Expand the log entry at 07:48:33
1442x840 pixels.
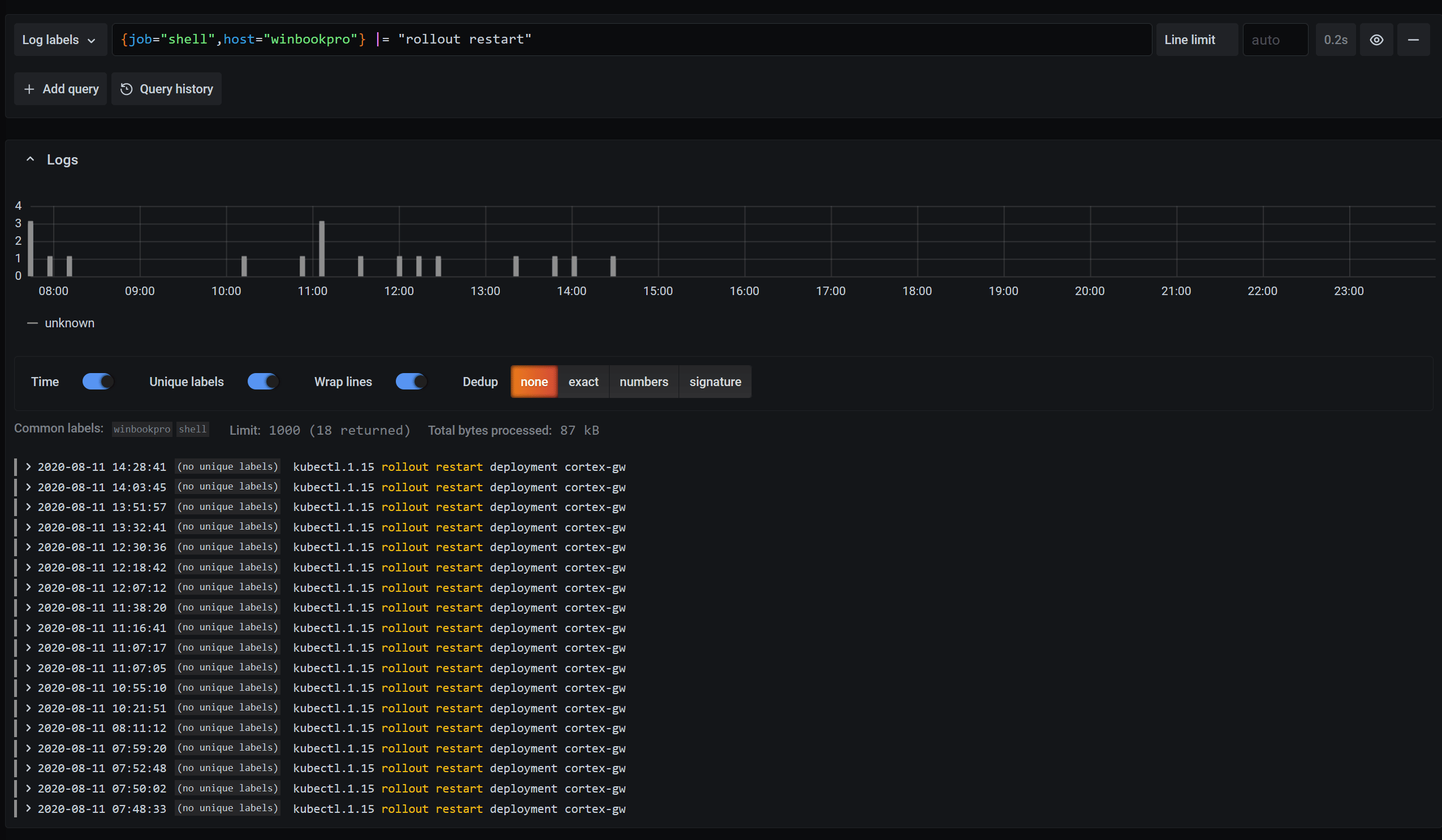point(27,808)
